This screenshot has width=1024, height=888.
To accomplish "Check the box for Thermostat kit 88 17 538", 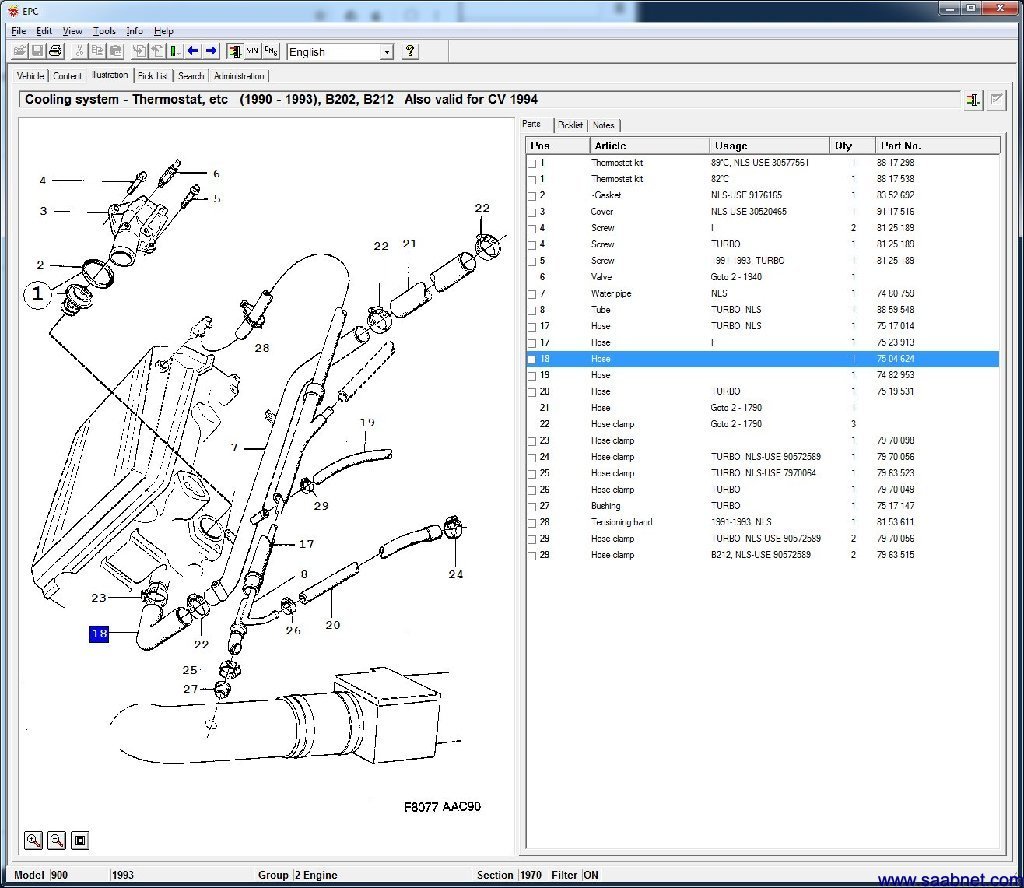I will click(x=532, y=180).
